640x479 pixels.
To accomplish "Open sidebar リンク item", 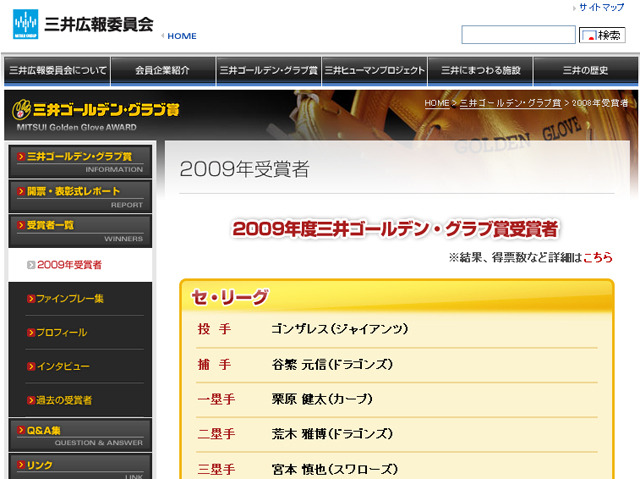I will click(80, 466).
